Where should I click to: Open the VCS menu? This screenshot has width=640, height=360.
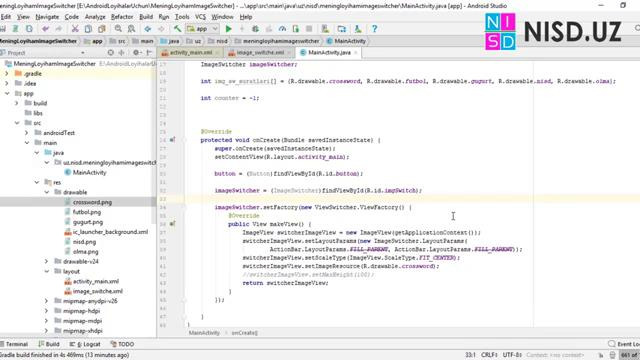pyautogui.click(x=200, y=17)
